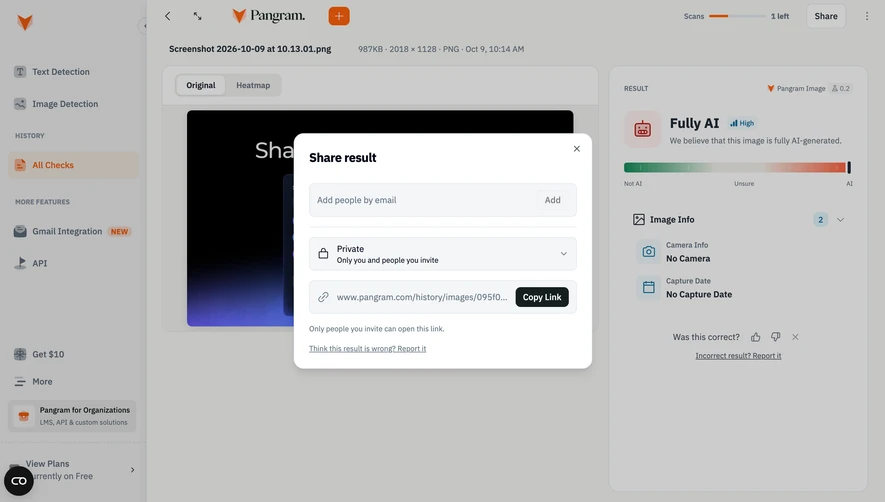Click the round chat widget icon
Screen dimensions: 885x502
(19, 481)
